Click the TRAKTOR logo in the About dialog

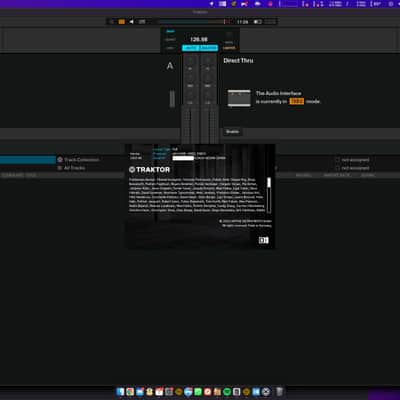(150, 169)
